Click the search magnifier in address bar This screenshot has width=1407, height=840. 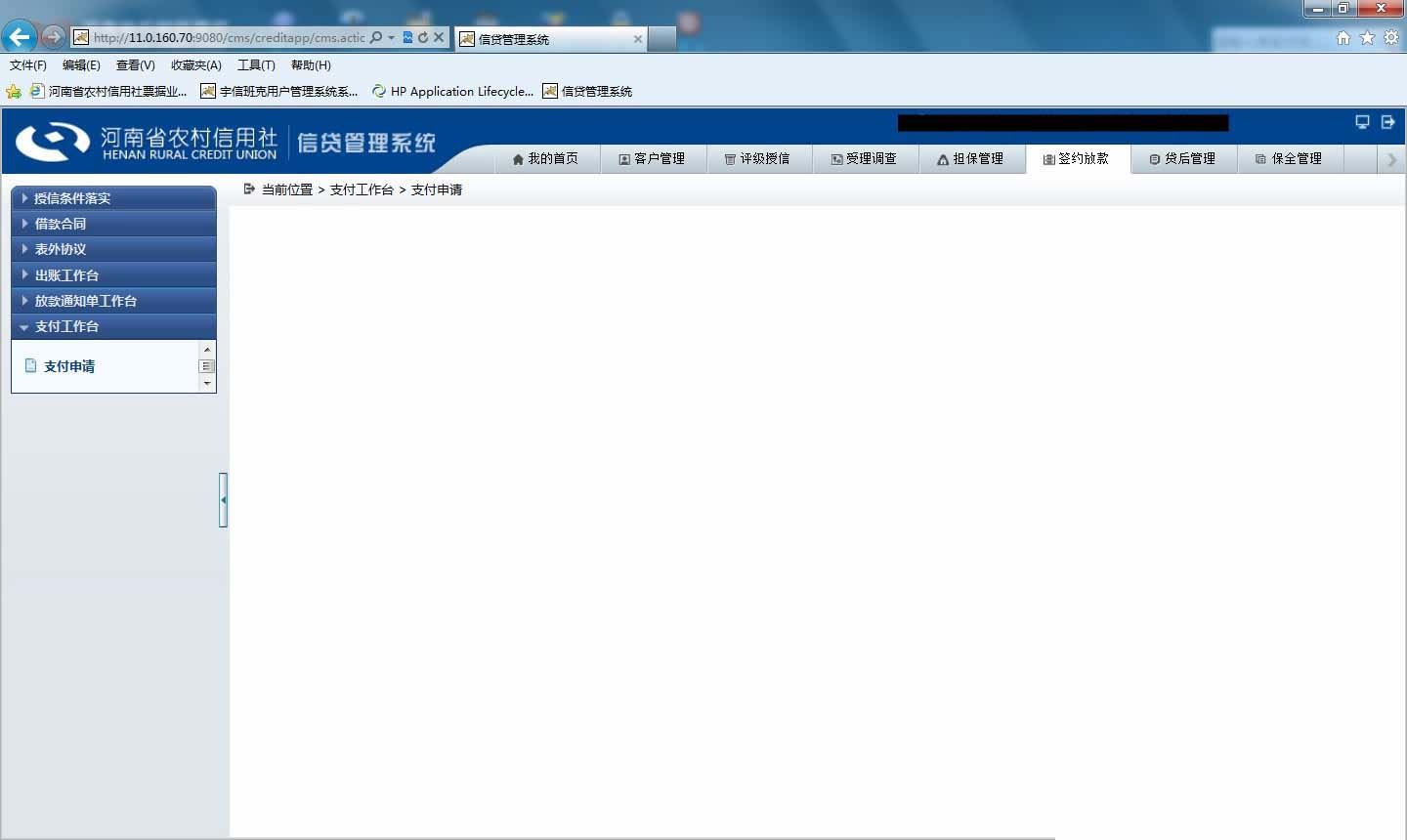(376, 37)
